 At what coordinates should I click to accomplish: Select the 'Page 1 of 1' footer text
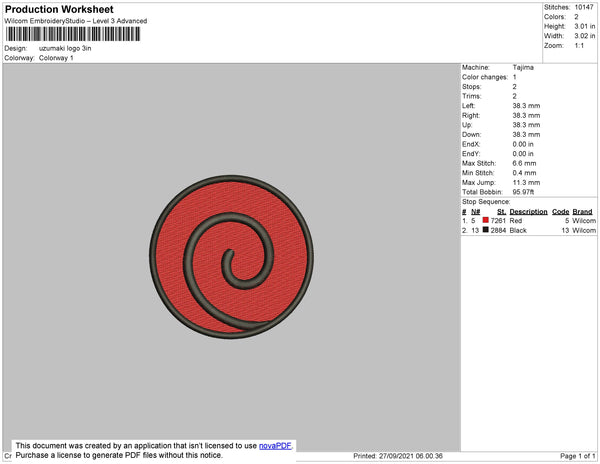pos(578,456)
